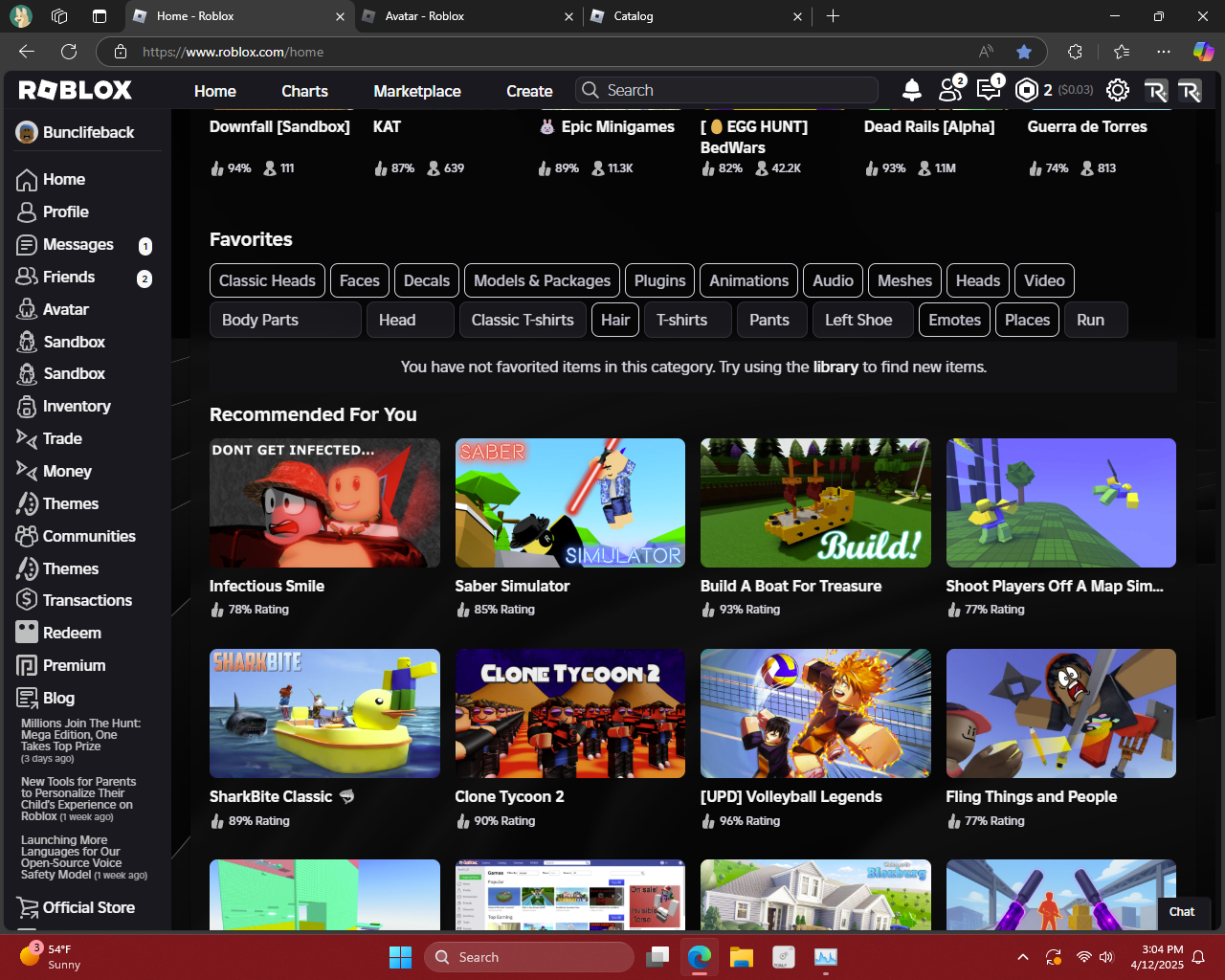This screenshot has width=1225, height=980.
Task: Open the Windows Start menu
Action: pyautogui.click(x=400, y=957)
